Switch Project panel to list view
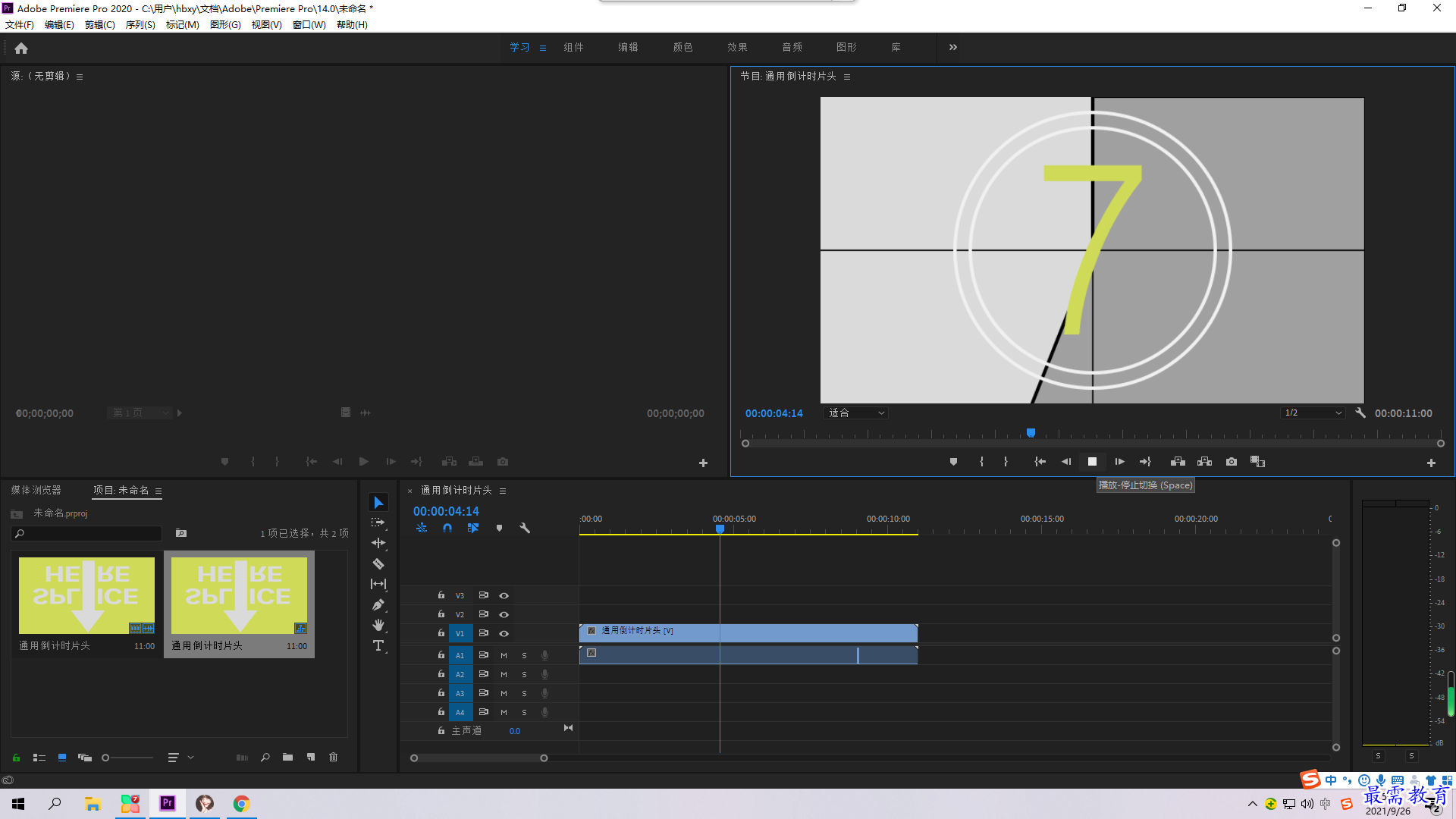The image size is (1456, 819). pyautogui.click(x=39, y=757)
